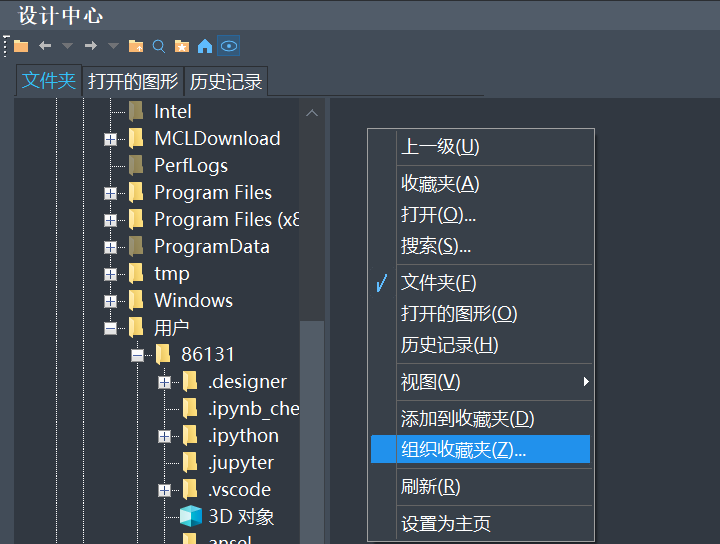Click the 视图 submenu arrow

coord(586,382)
